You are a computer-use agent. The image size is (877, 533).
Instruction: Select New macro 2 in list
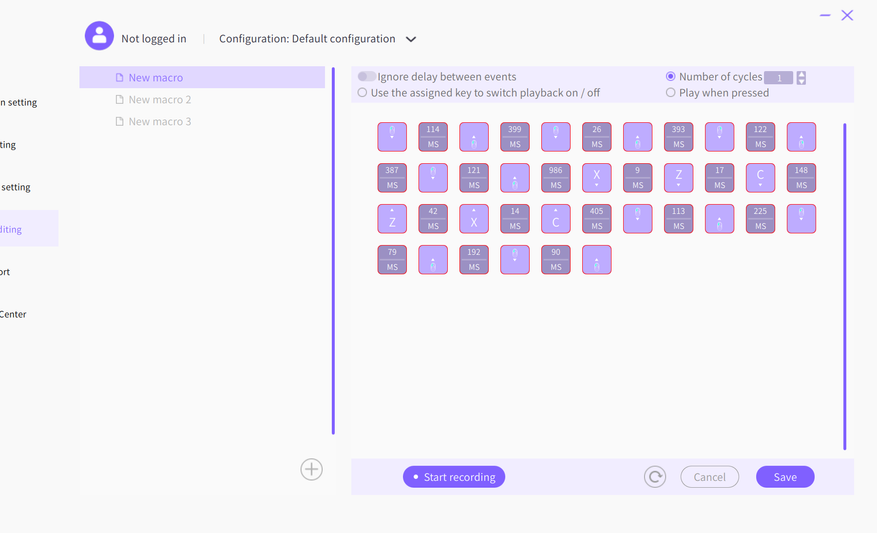[x=160, y=99]
